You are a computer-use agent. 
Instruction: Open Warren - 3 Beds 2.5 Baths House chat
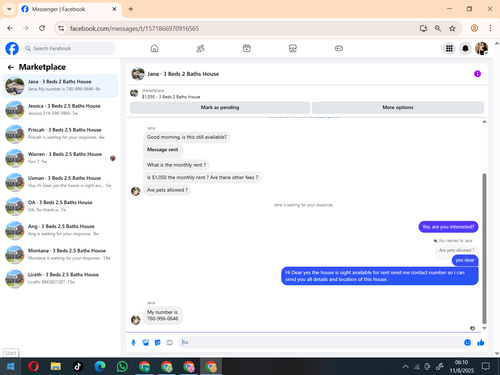(x=60, y=158)
